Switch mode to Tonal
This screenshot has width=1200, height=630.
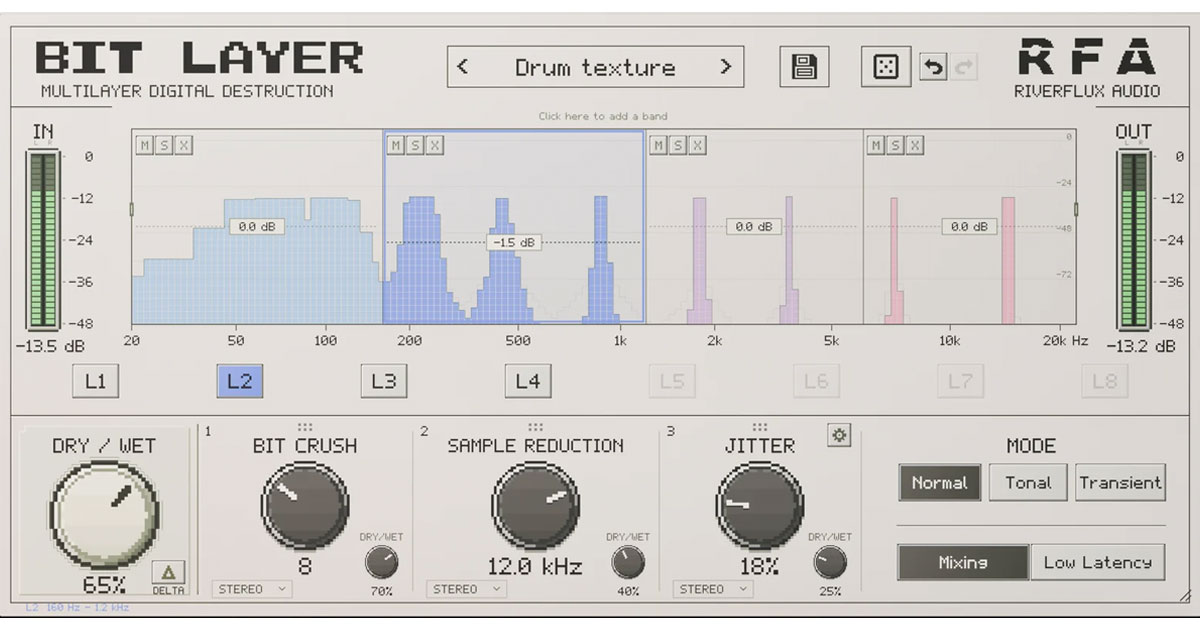(x=1028, y=483)
